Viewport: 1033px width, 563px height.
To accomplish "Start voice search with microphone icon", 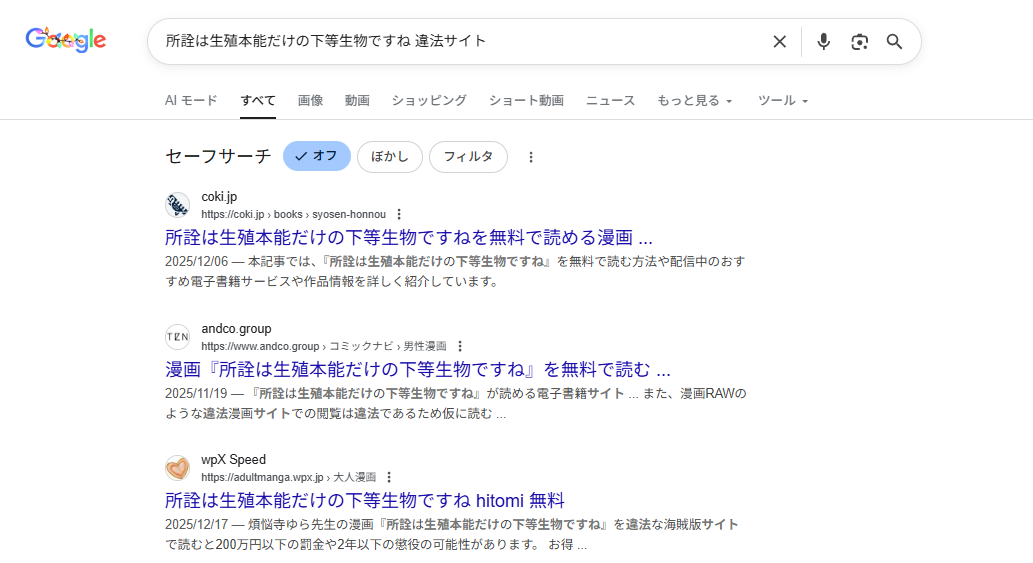I will tap(823, 41).
